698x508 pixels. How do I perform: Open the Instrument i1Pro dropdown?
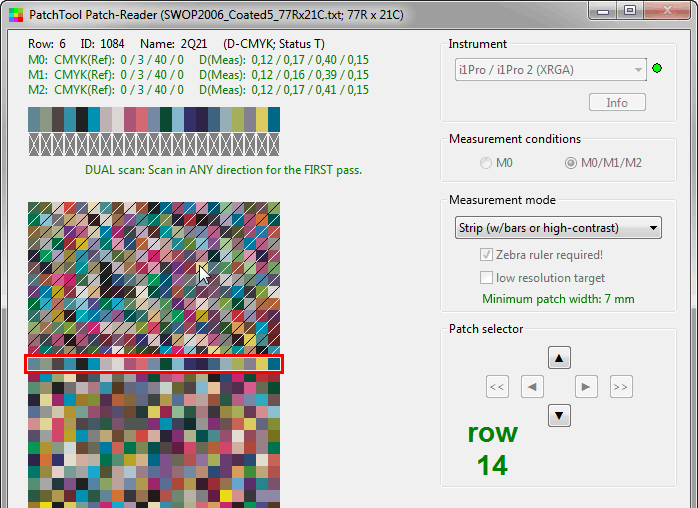tap(547, 69)
